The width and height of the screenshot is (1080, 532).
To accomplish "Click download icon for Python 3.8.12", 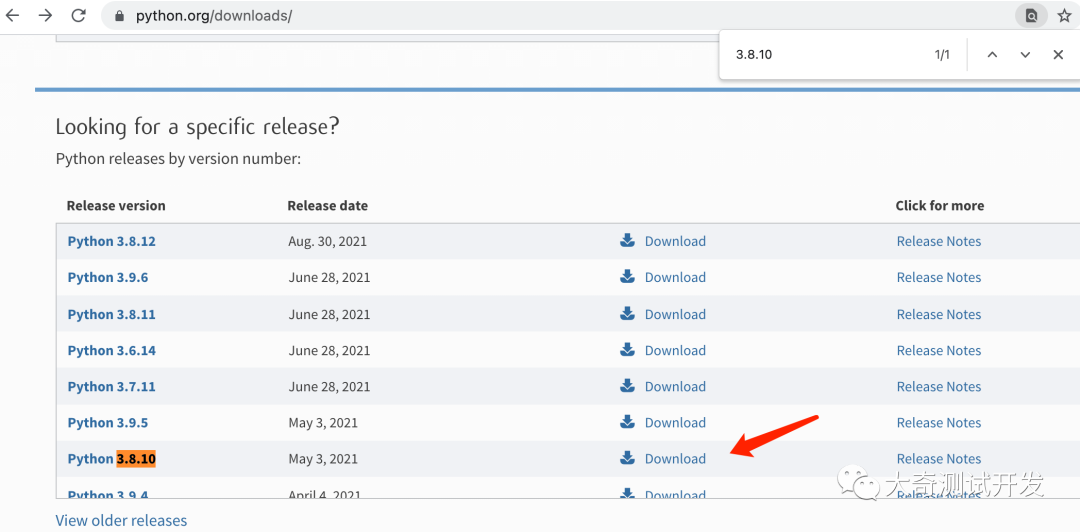I will (x=627, y=241).
